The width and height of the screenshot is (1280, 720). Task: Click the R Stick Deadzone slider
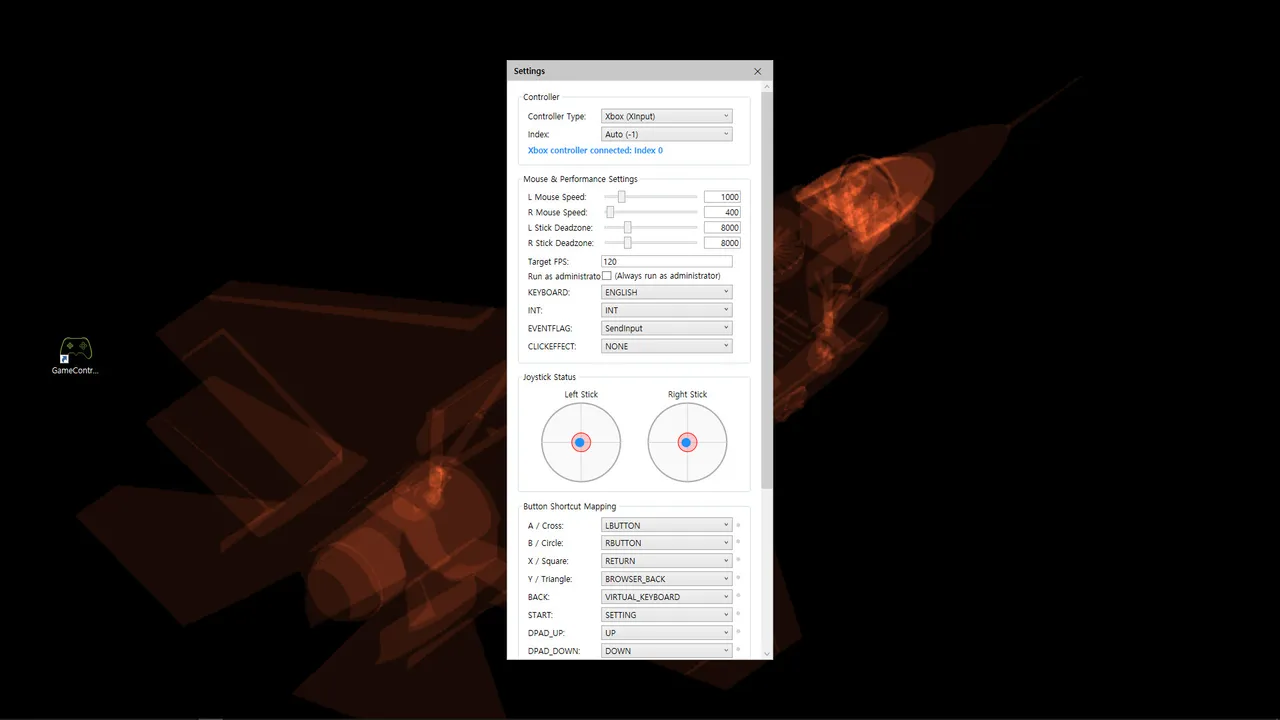point(651,243)
